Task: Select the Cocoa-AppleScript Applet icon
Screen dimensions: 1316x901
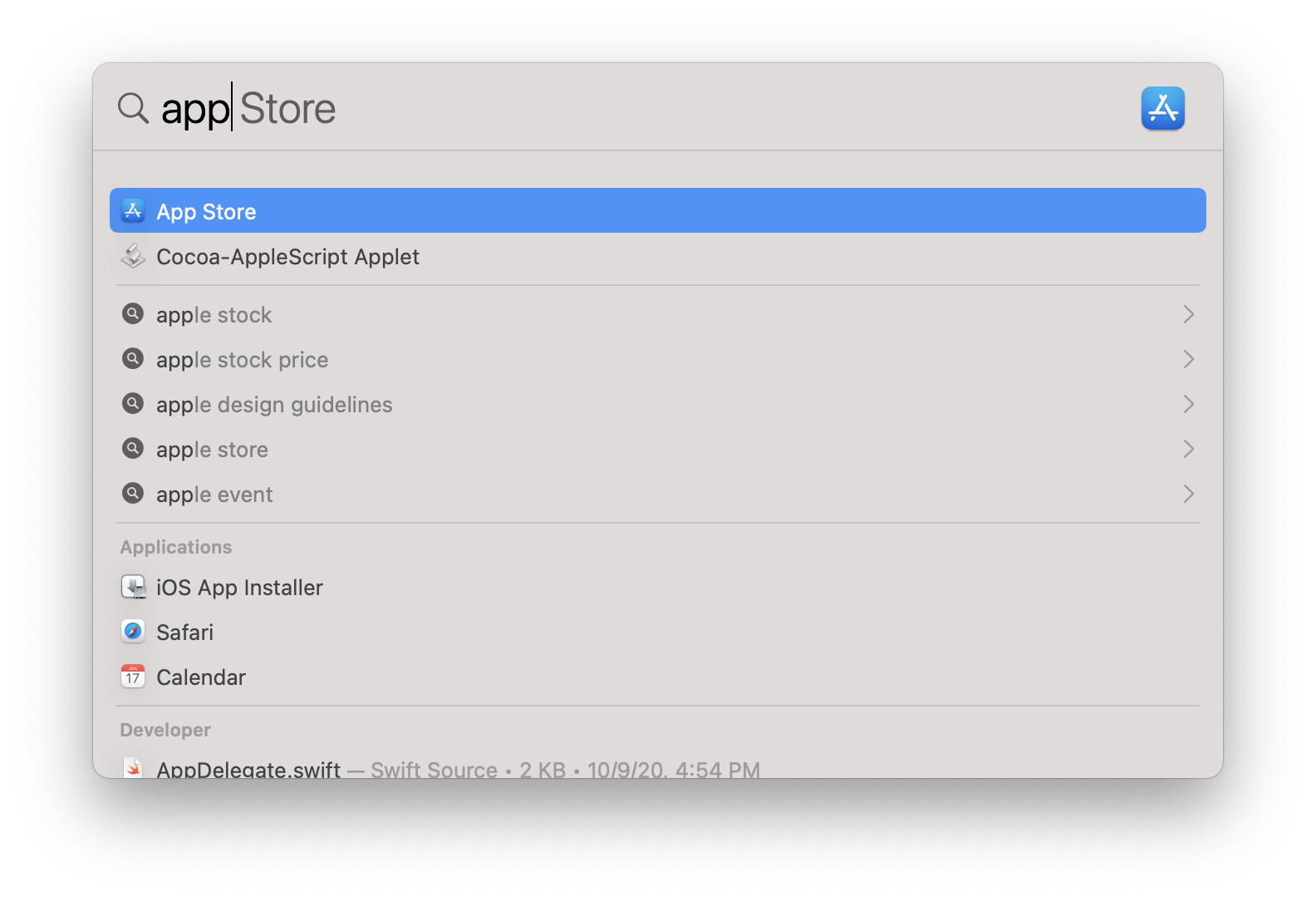Action: coord(133,256)
